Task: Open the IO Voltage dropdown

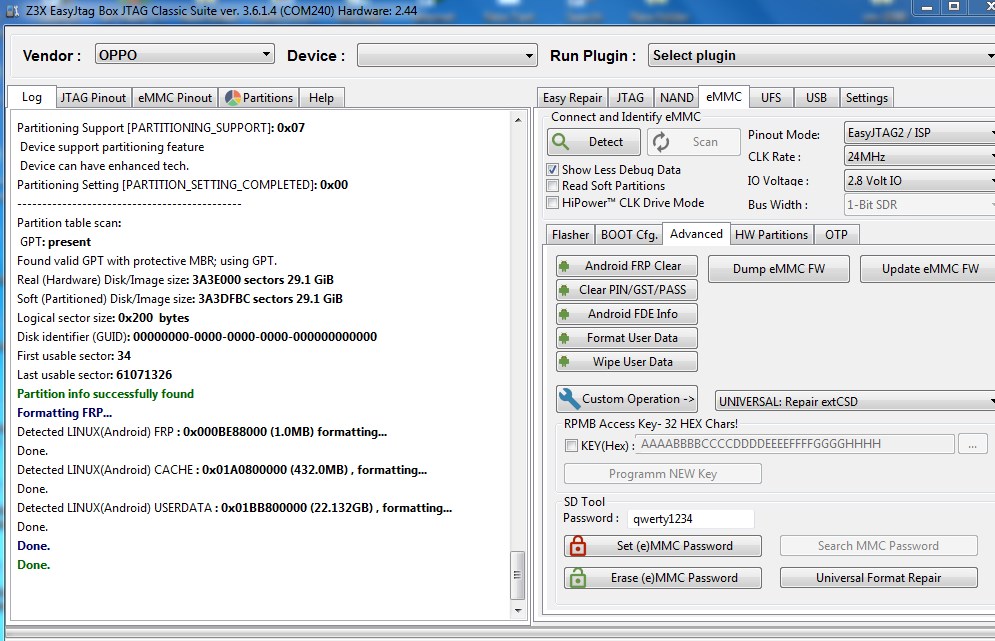Action: tap(919, 180)
